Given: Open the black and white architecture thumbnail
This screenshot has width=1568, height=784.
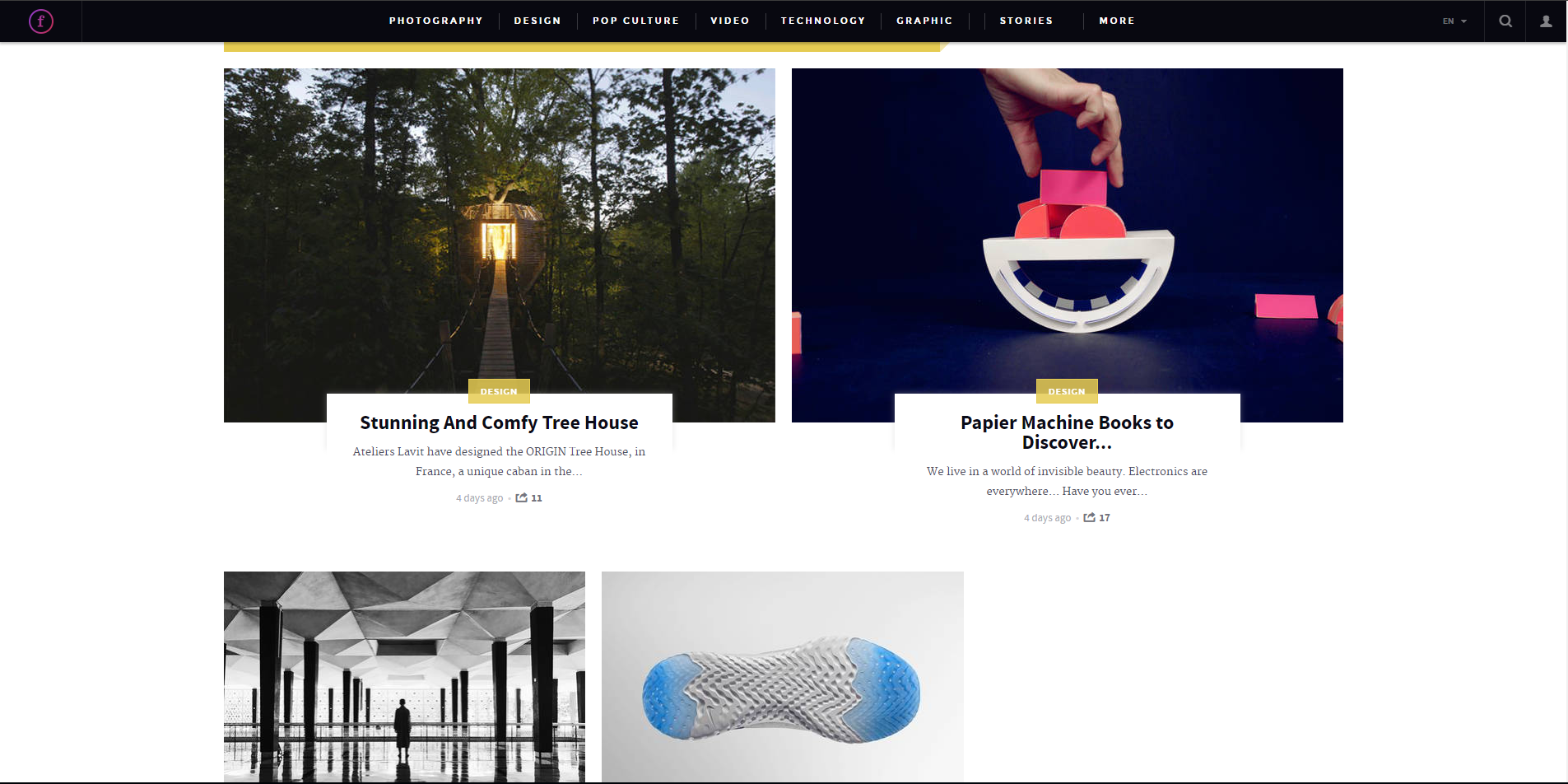Looking at the screenshot, I should coord(404,677).
